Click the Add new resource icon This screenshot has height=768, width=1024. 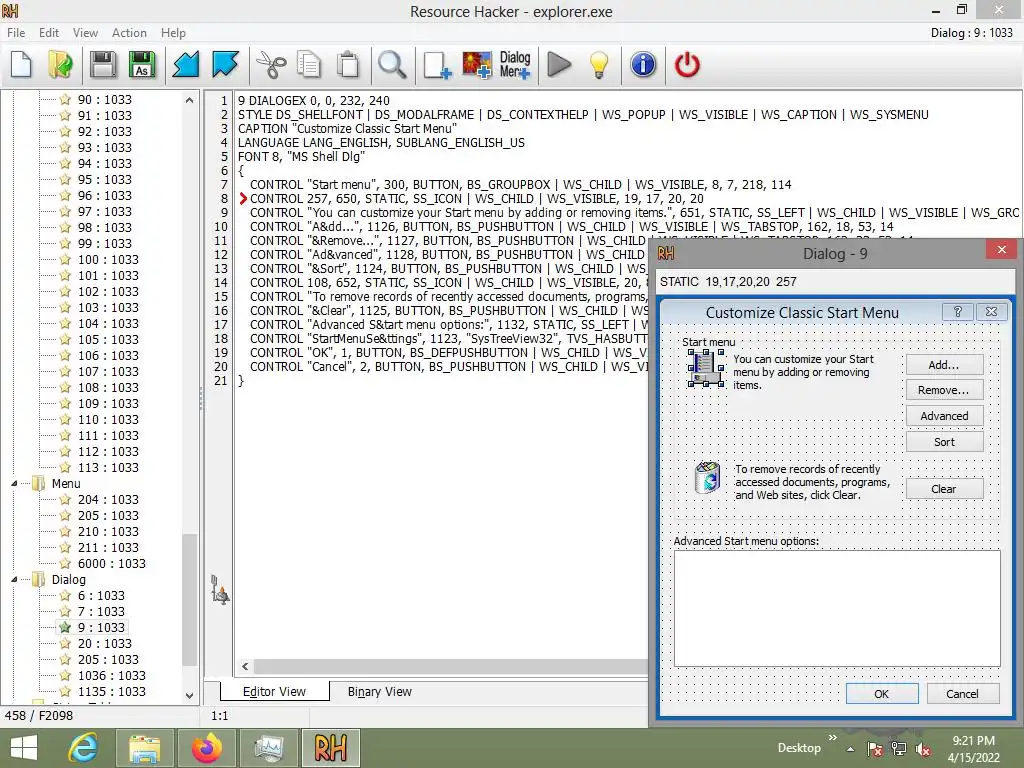pos(437,65)
